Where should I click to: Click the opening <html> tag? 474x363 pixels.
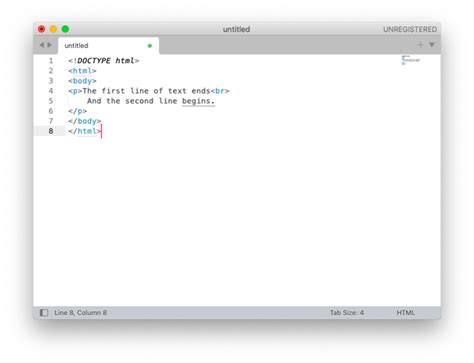point(82,71)
